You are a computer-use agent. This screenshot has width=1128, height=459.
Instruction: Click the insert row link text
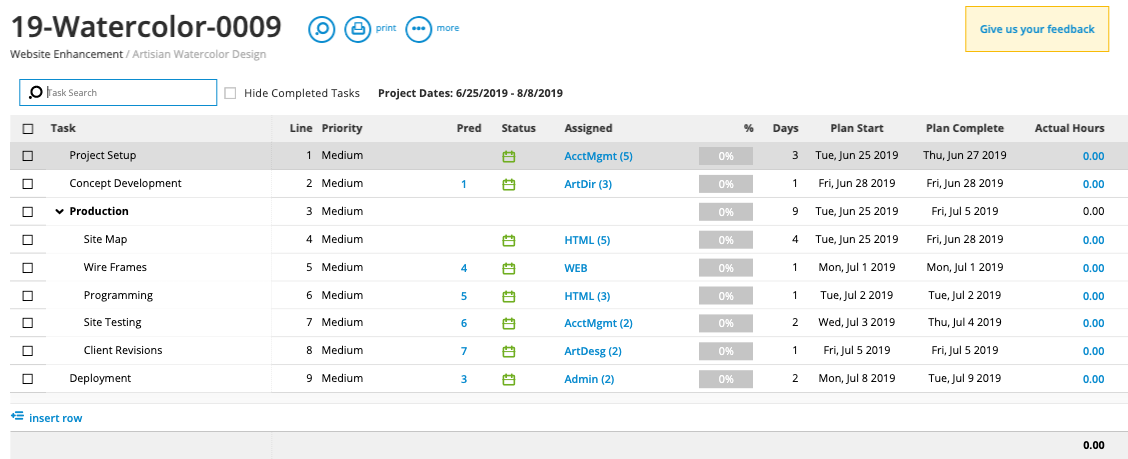click(55, 418)
